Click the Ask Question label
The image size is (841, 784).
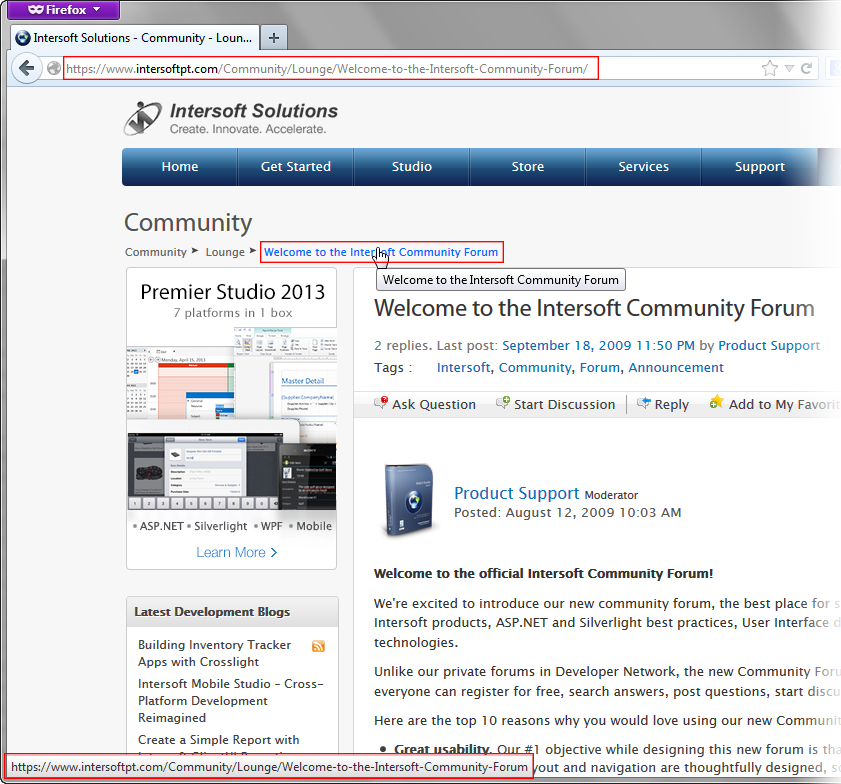(x=434, y=404)
